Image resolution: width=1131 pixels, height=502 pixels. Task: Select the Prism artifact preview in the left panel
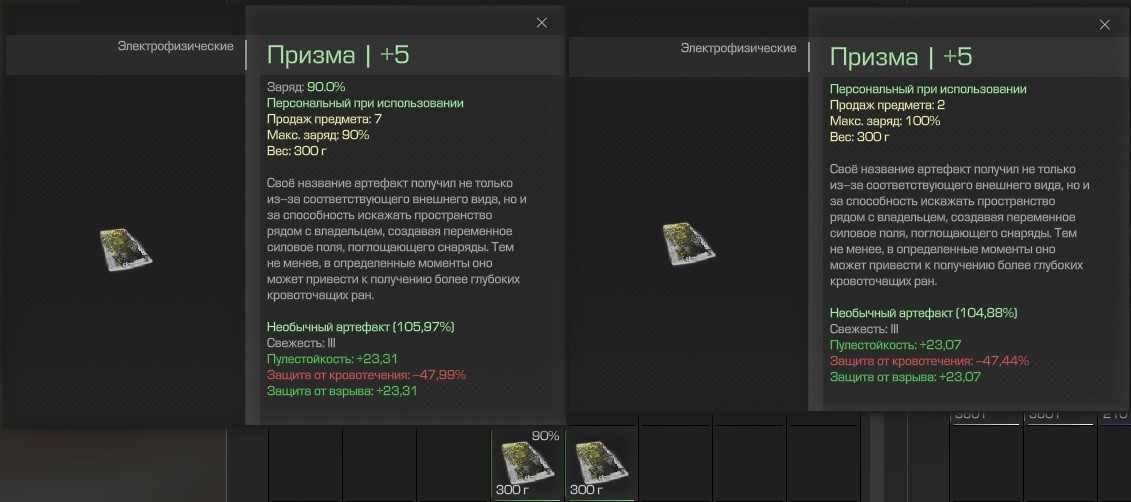126,249
